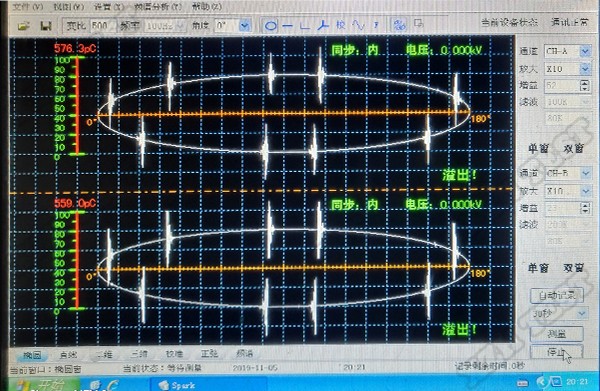
Task: Open the 文件 menu
Action: pyautogui.click(x=28, y=7)
